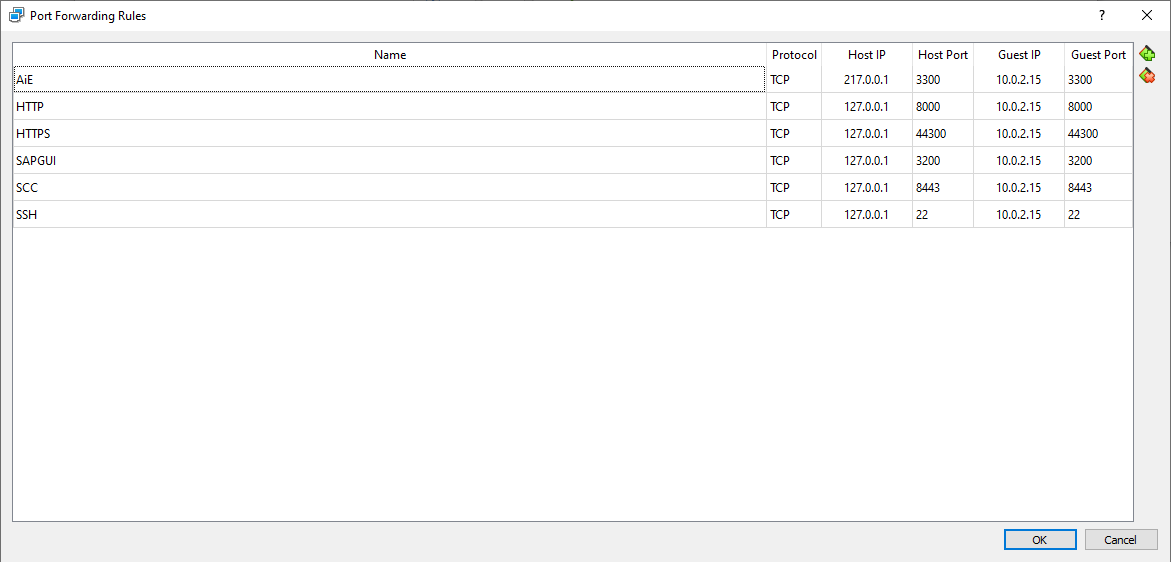This screenshot has height=562, width=1171.
Task: Sort by the Guest IP column header
Action: (x=1019, y=54)
